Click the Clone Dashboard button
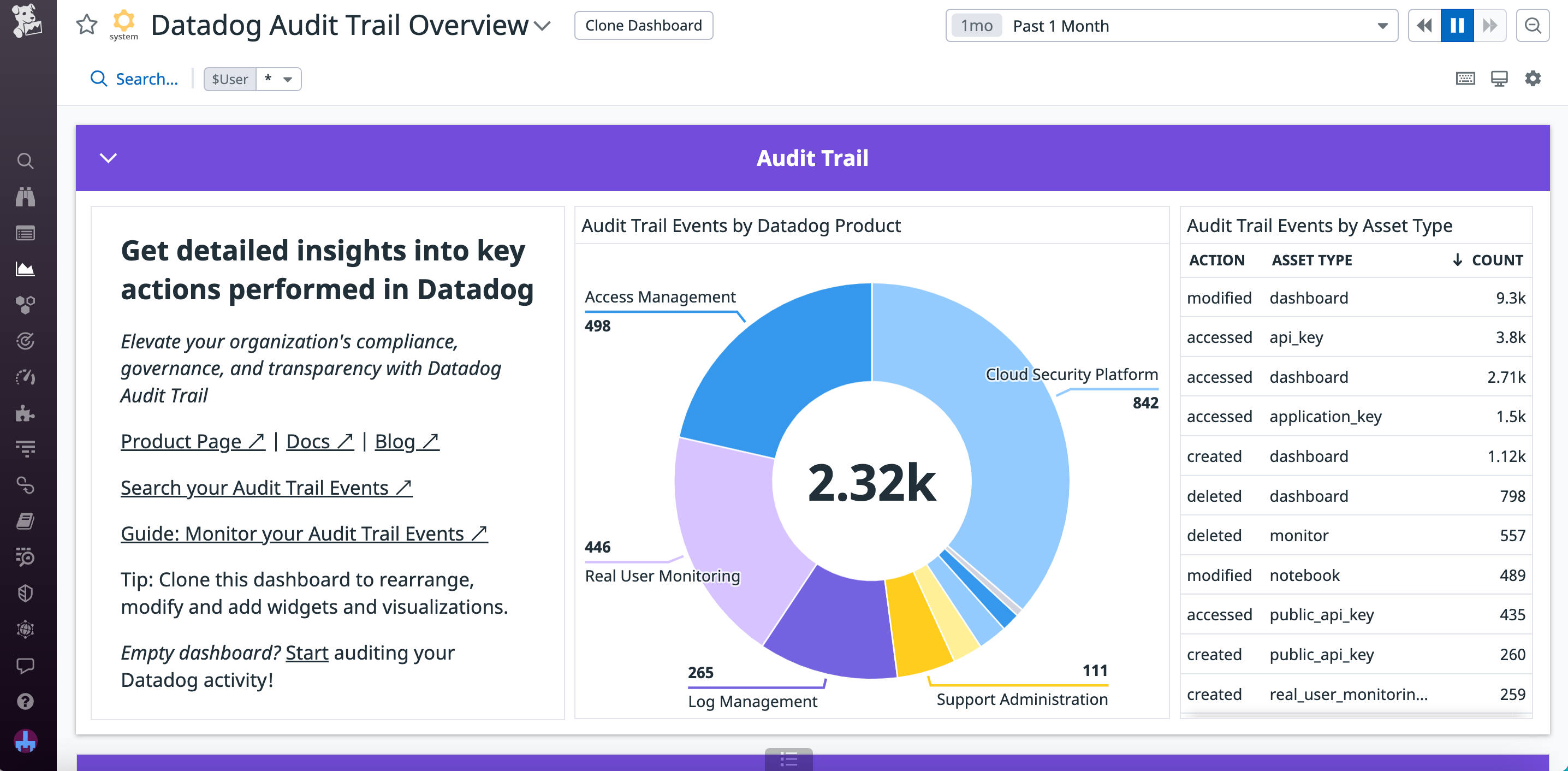Screen dimensions: 1568x771 click(x=643, y=26)
